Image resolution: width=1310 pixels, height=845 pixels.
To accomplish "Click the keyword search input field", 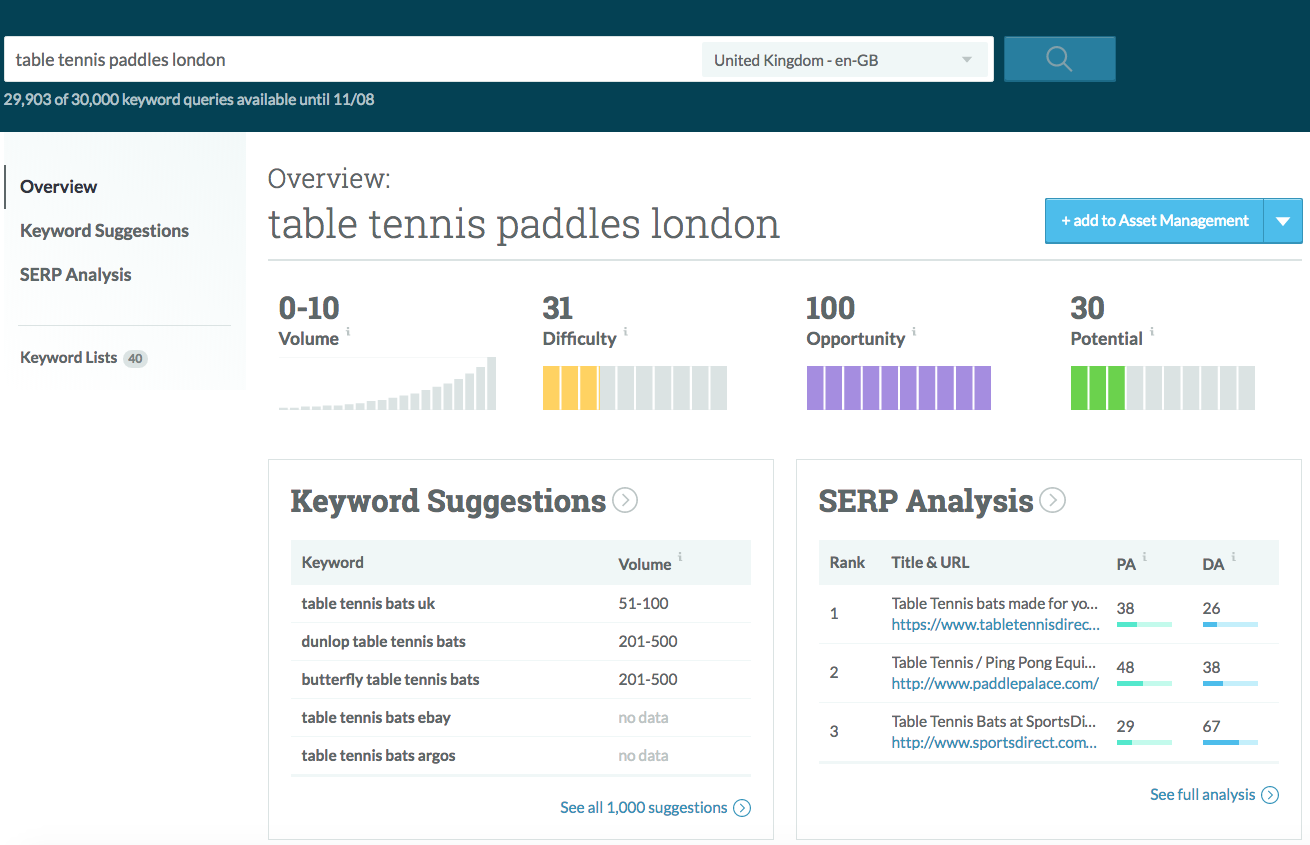I will click(350, 60).
